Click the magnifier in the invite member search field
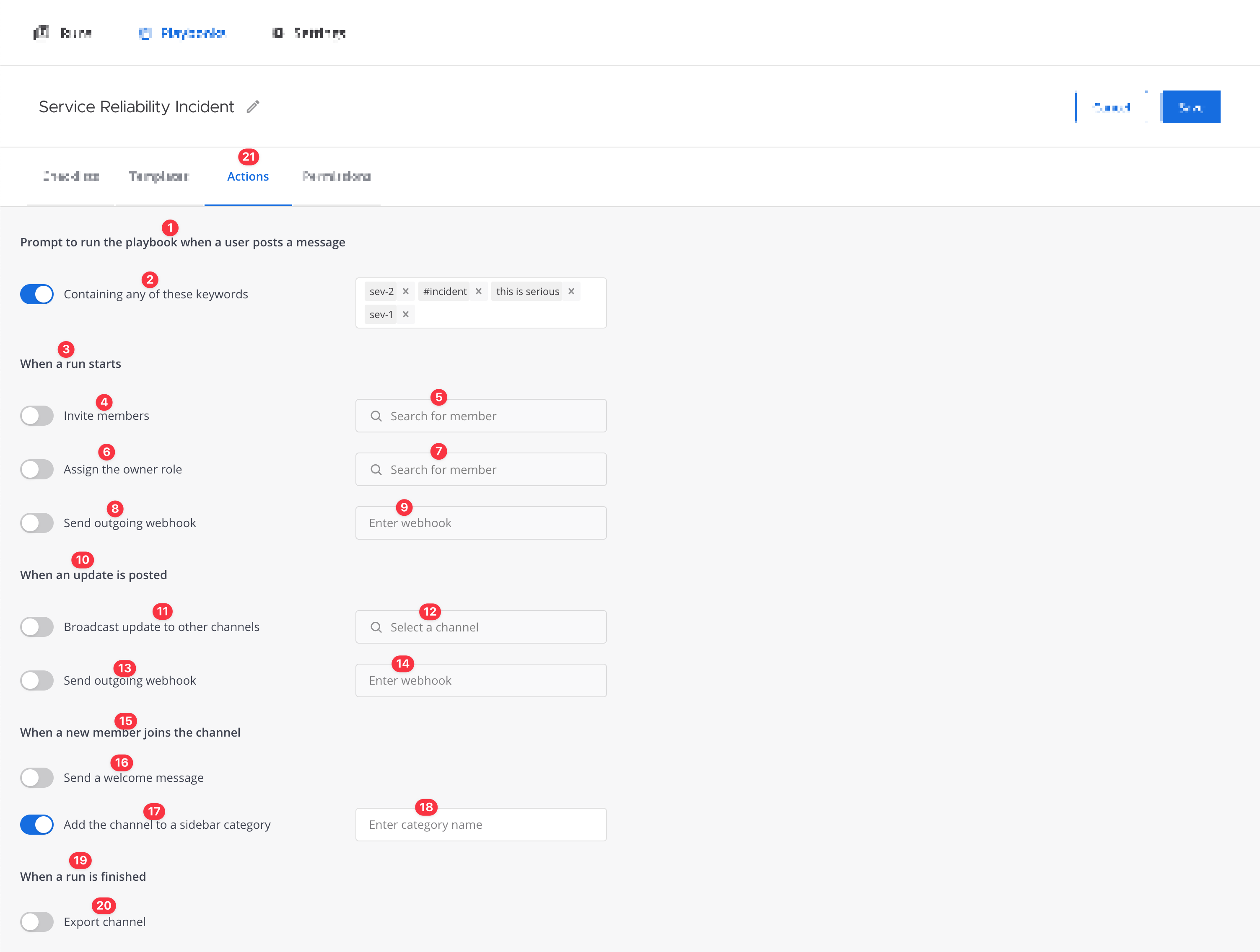This screenshot has height=952, width=1260. click(x=376, y=416)
